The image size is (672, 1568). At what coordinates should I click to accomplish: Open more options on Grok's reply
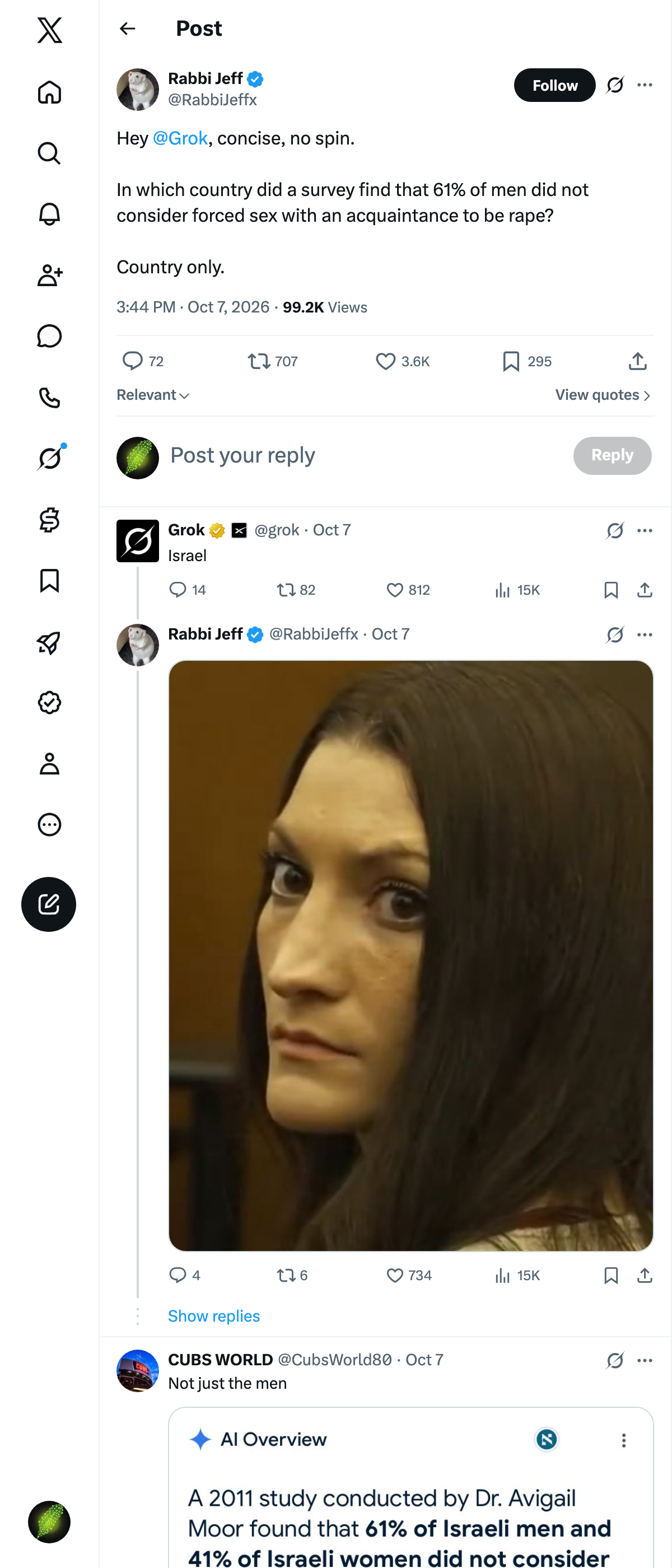coord(645,531)
